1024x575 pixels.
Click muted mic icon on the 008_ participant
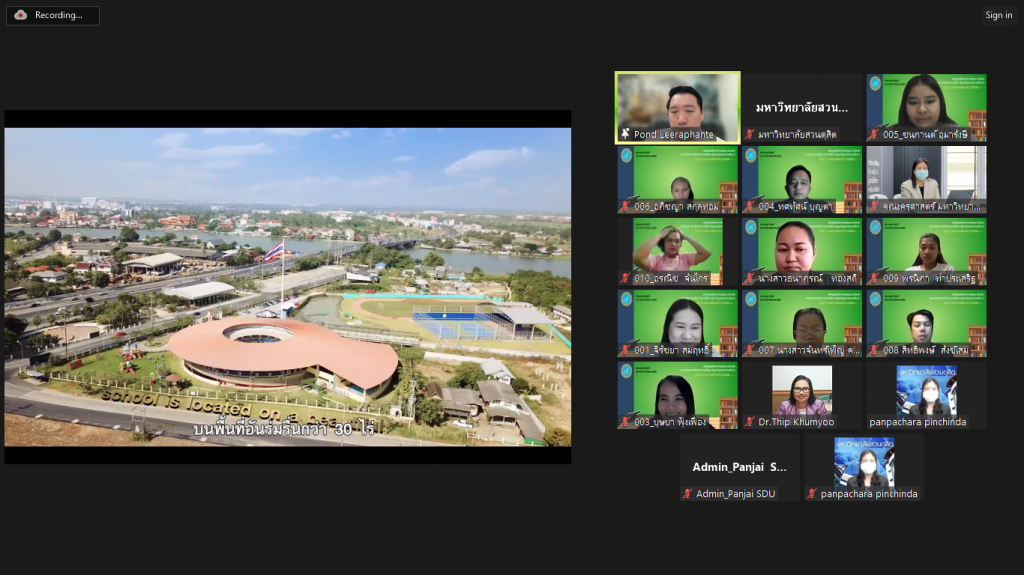click(874, 350)
